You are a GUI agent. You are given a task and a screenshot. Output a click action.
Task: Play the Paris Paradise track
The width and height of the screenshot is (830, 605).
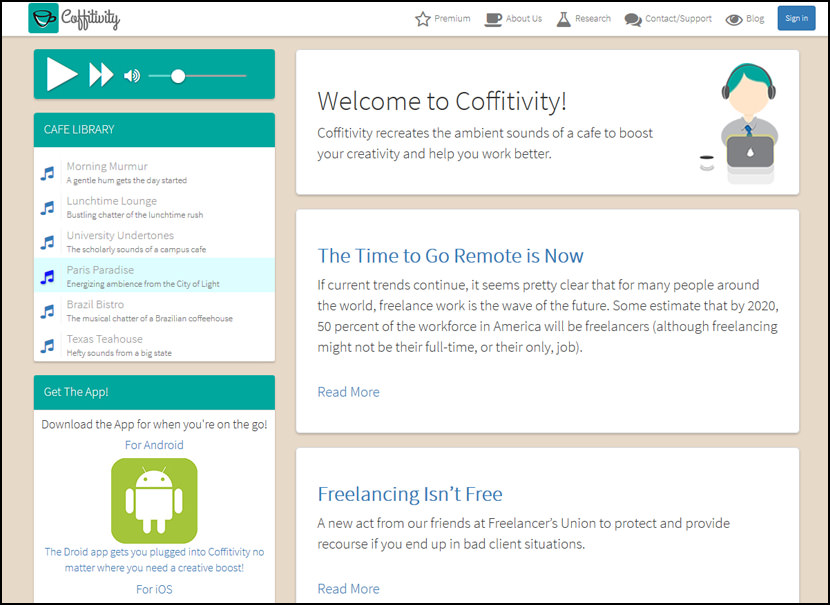pyautogui.click(x=154, y=275)
